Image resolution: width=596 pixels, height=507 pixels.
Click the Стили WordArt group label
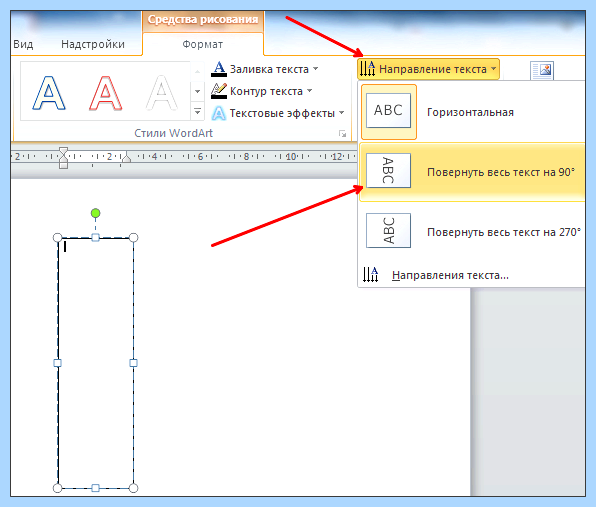coord(173,133)
